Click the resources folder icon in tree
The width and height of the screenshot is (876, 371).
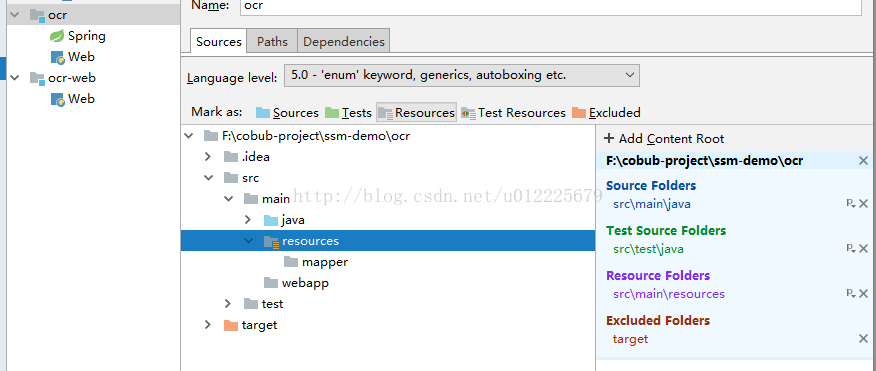pyautogui.click(x=271, y=241)
